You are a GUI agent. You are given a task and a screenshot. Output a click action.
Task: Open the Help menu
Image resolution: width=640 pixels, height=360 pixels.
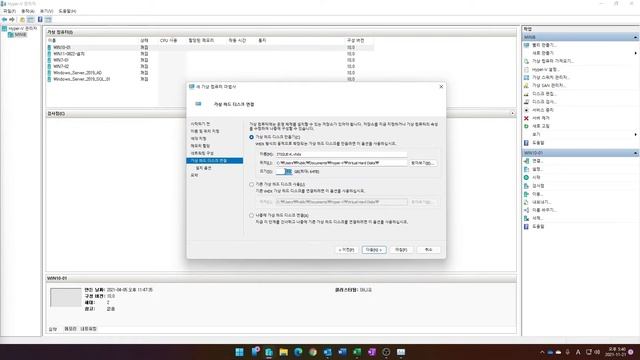(x=67, y=11)
